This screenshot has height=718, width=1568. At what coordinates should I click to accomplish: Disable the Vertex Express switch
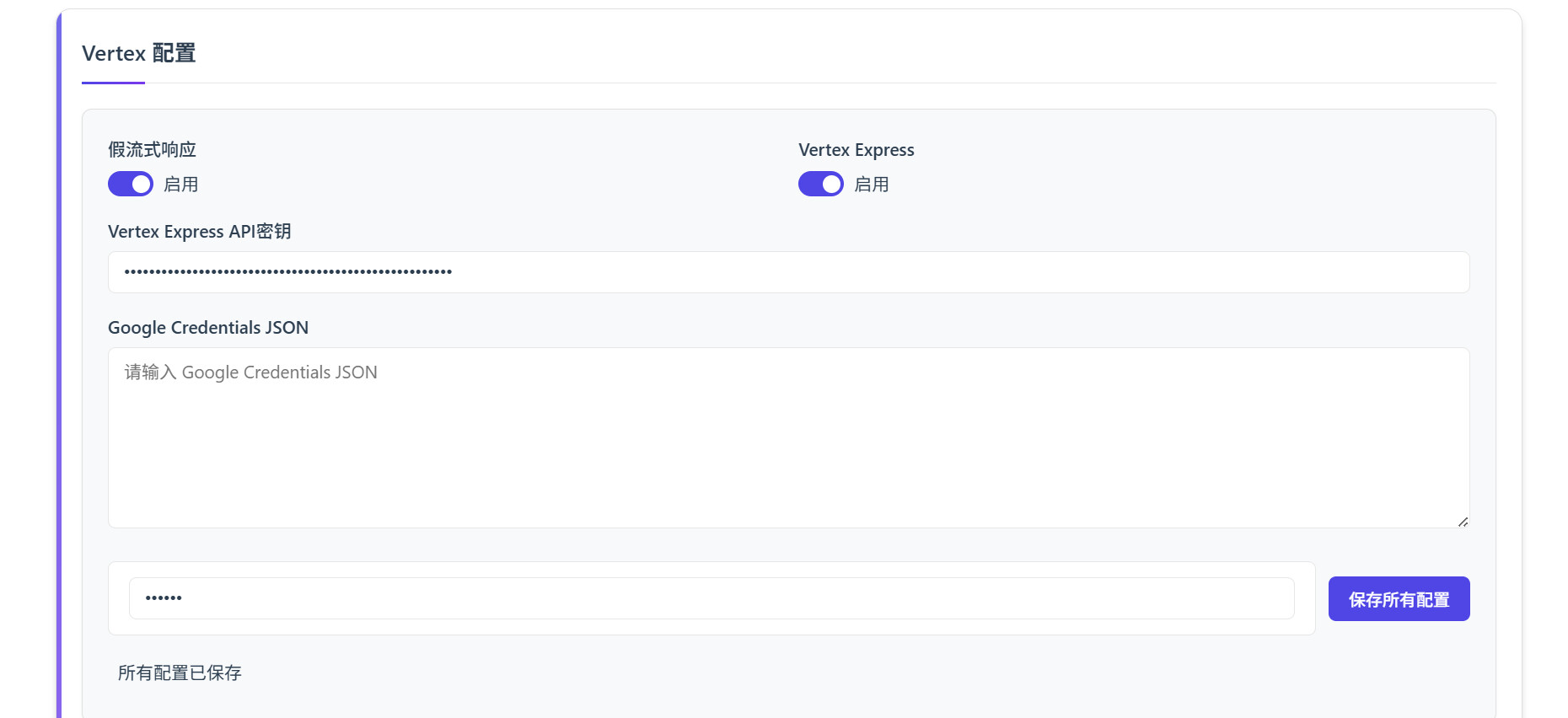tap(820, 184)
